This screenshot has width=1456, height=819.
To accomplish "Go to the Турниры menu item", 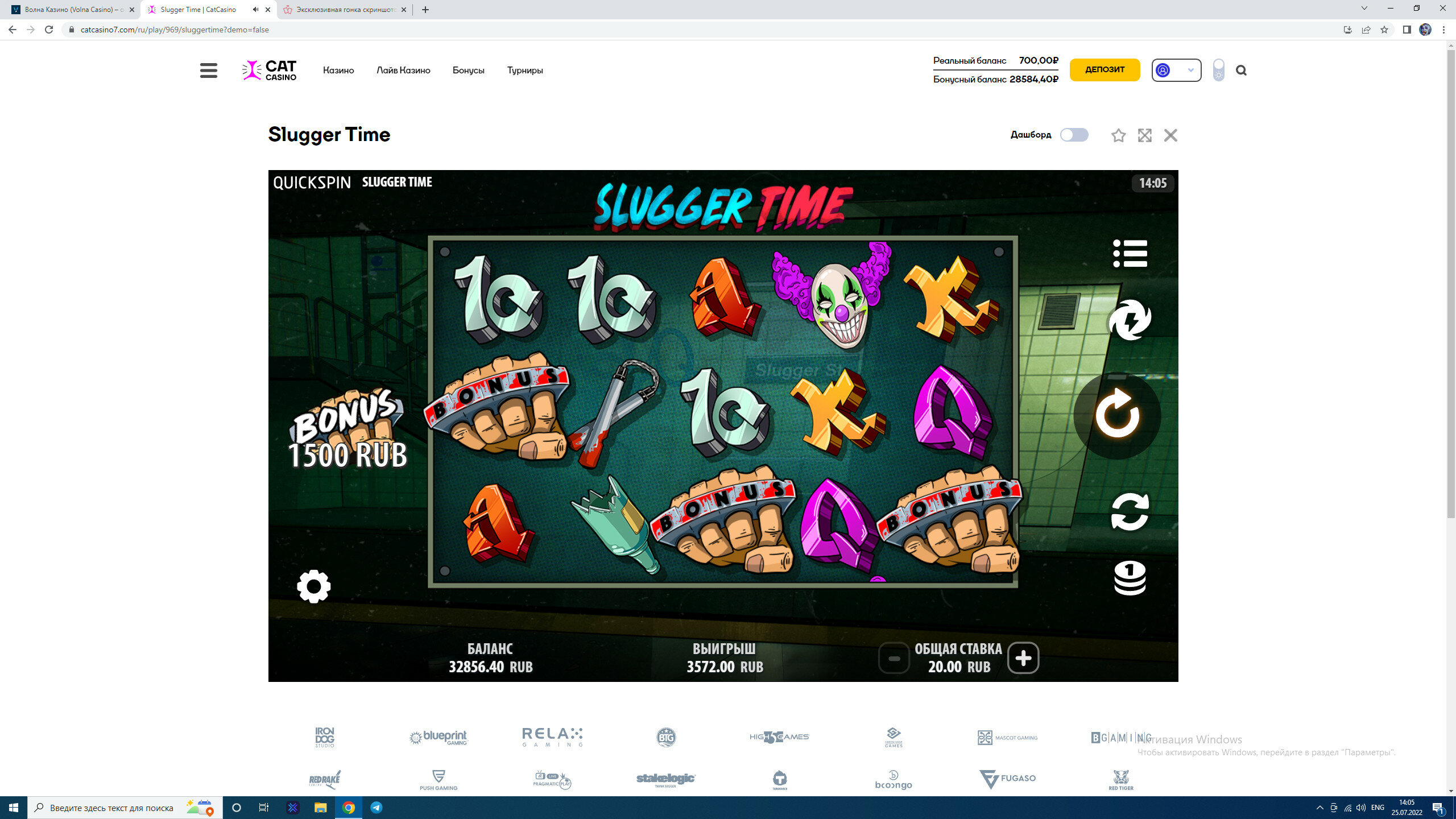I will tap(524, 71).
